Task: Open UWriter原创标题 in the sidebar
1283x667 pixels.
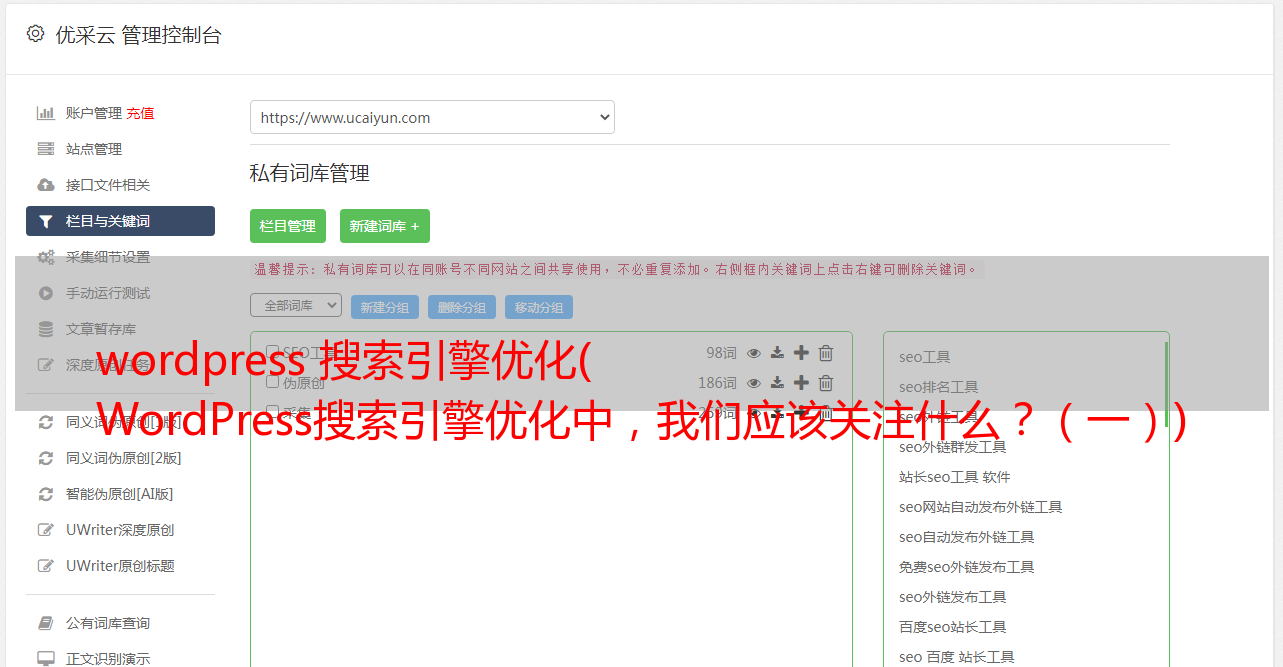Action: point(120,566)
